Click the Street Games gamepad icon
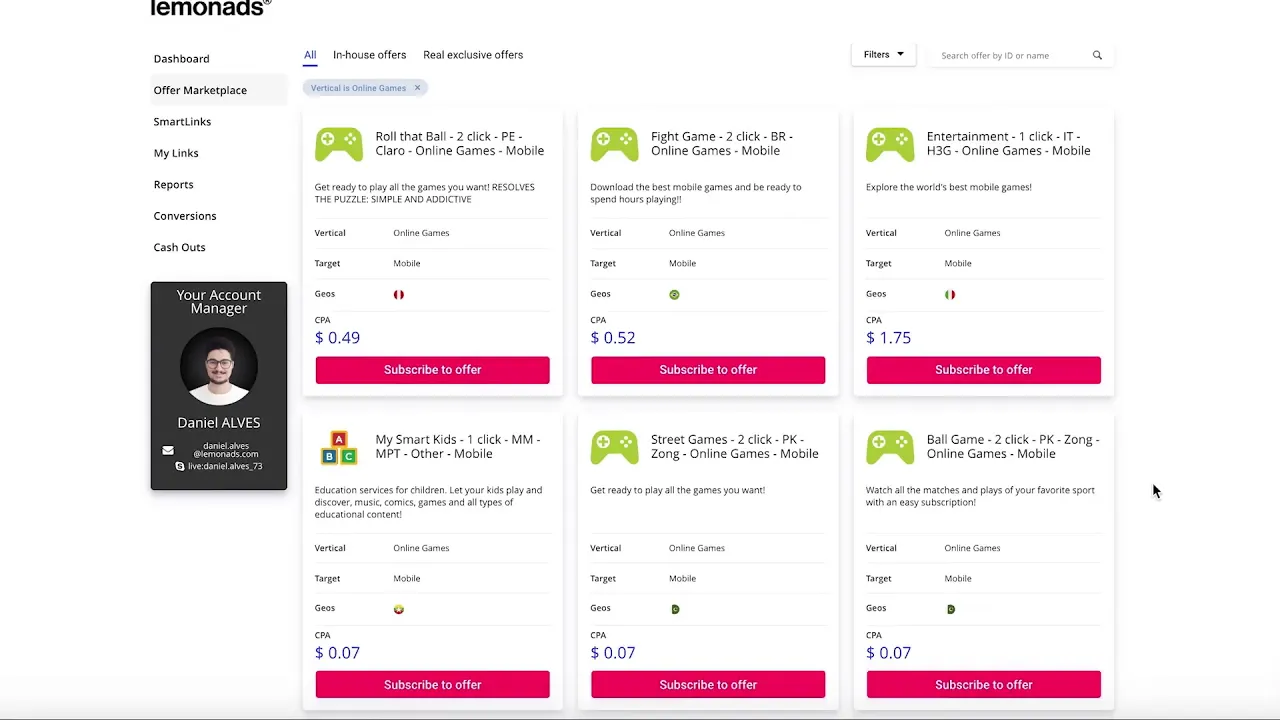Viewport: 1280px width, 720px height. click(614, 447)
